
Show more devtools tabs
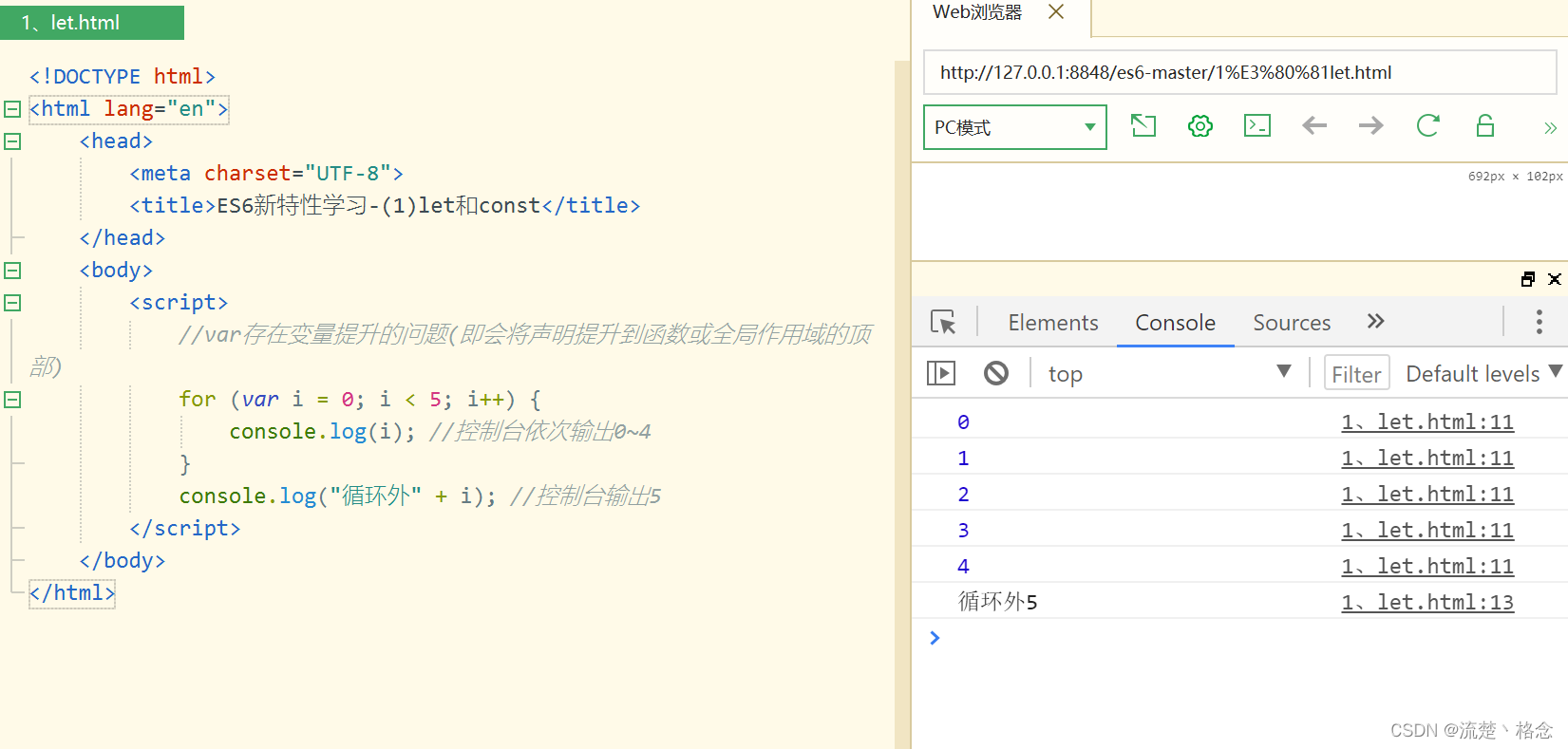1375,322
